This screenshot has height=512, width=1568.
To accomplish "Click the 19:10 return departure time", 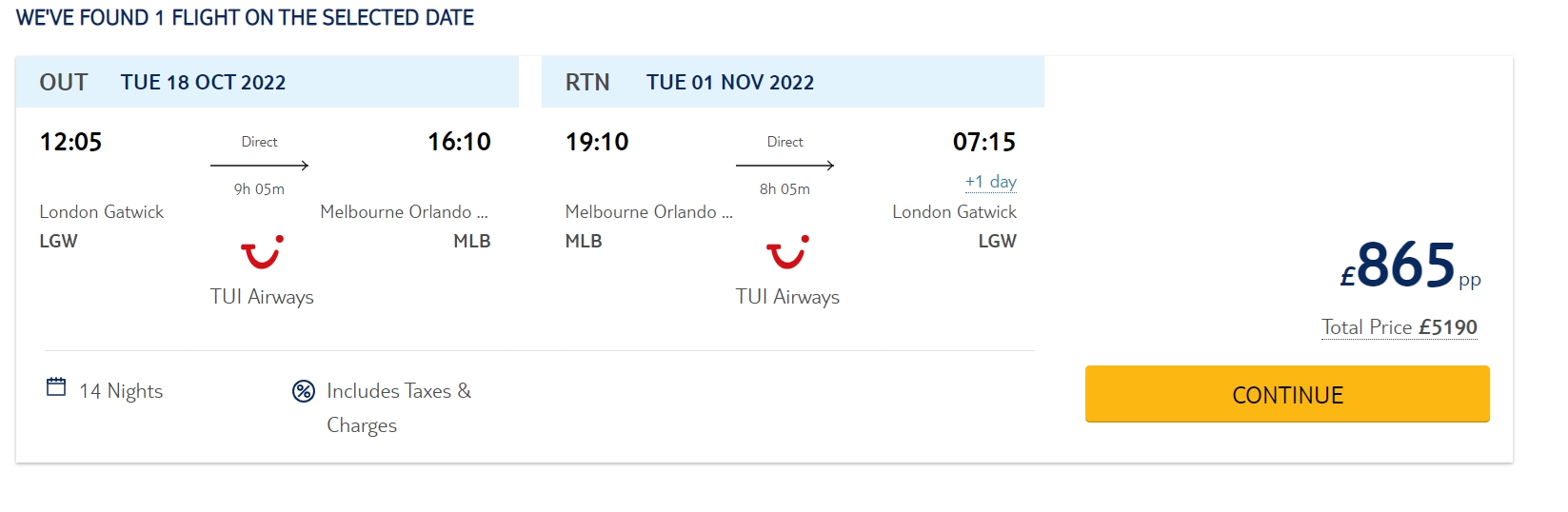I will [x=597, y=142].
